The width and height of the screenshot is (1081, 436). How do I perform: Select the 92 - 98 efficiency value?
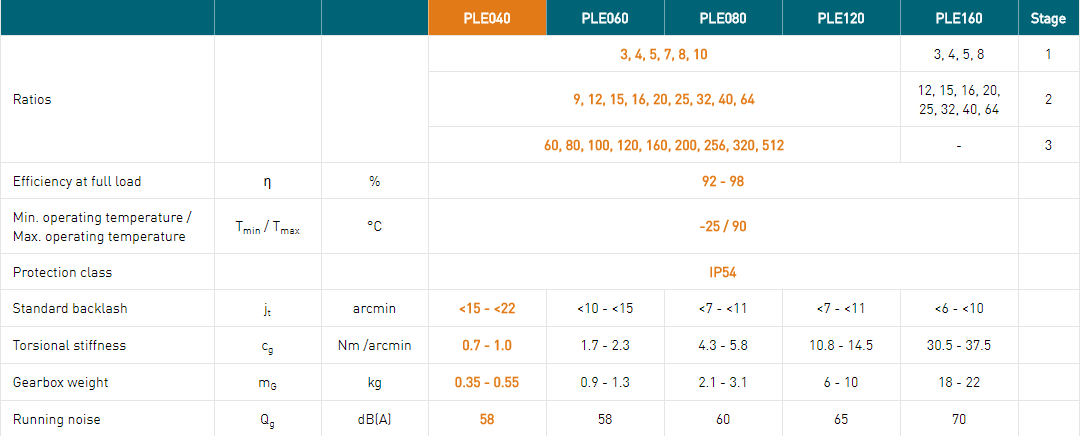click(723, 181)
